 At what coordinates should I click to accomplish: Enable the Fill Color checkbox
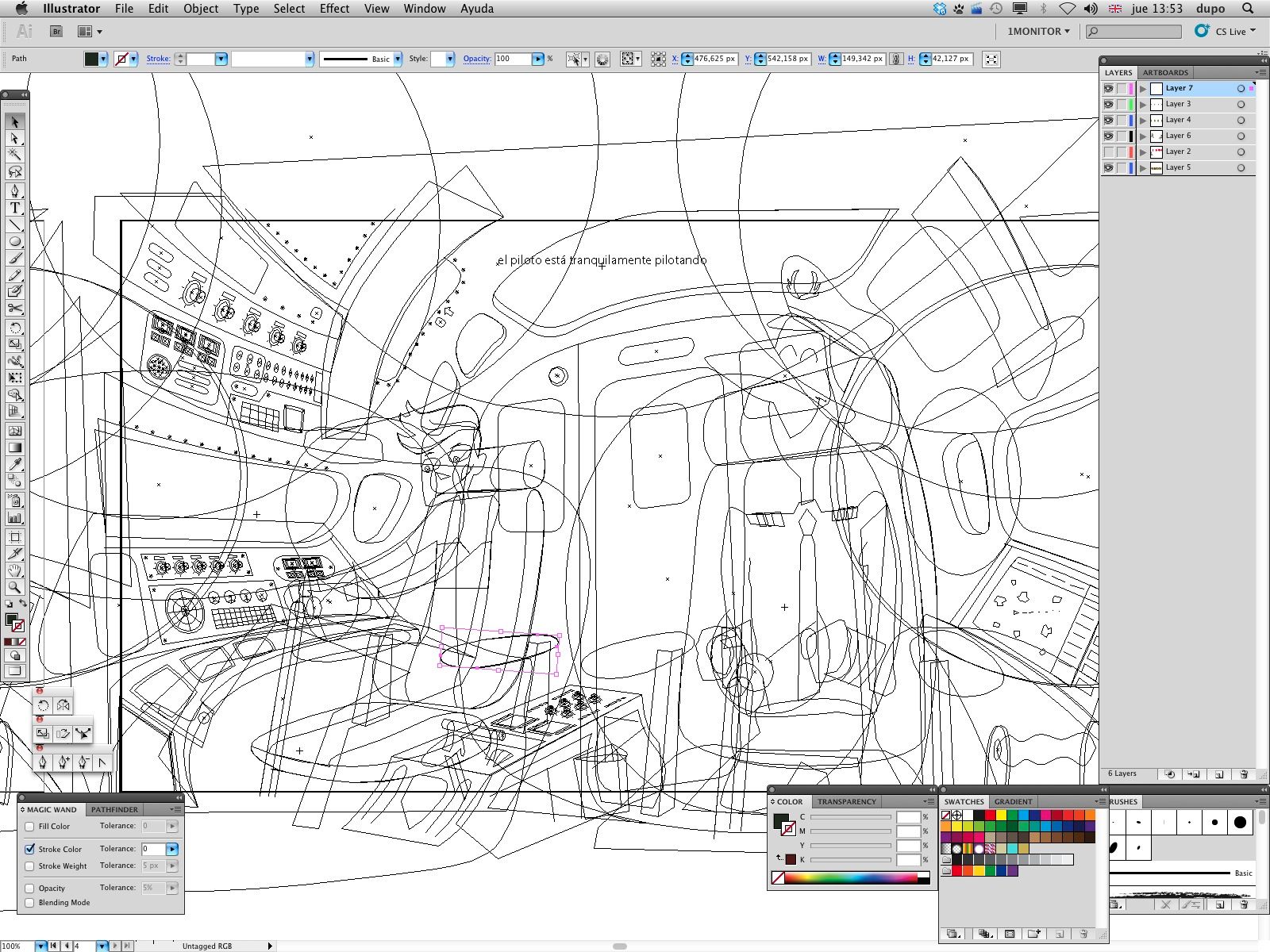pos(30,827)
